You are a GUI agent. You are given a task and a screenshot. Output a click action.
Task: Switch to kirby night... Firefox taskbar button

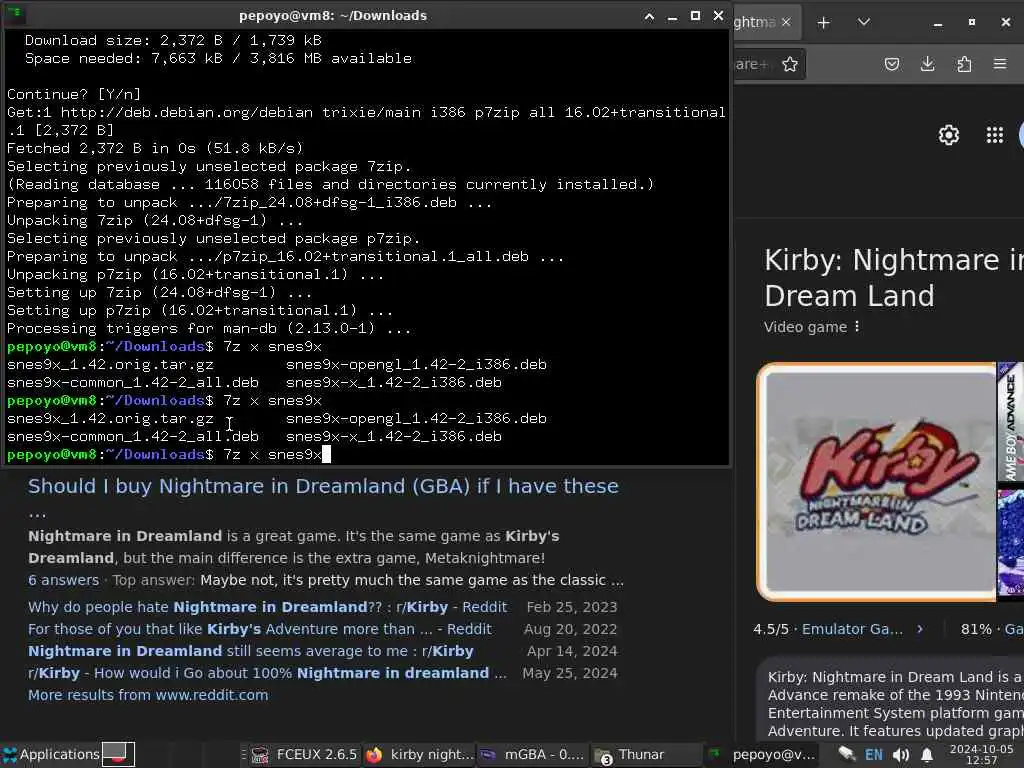(x=420, y=754)
